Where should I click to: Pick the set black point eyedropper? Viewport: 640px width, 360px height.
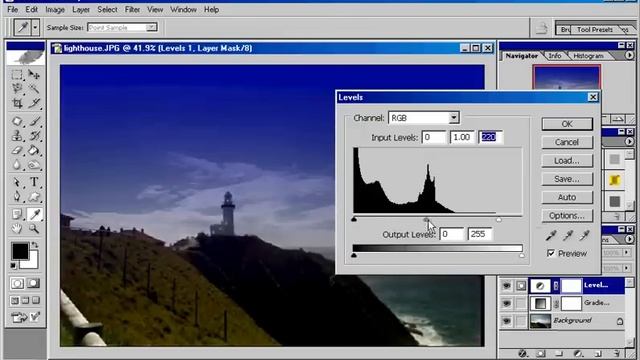coord(551,235)
